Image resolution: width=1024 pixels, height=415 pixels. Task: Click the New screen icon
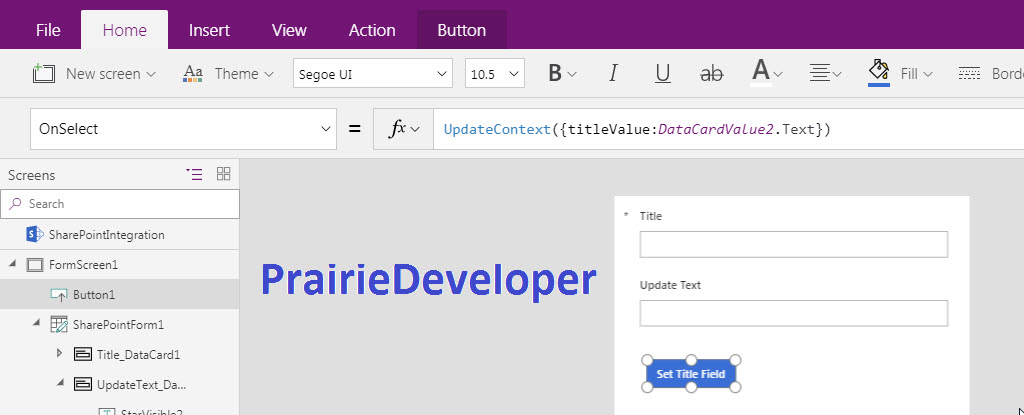44,73
